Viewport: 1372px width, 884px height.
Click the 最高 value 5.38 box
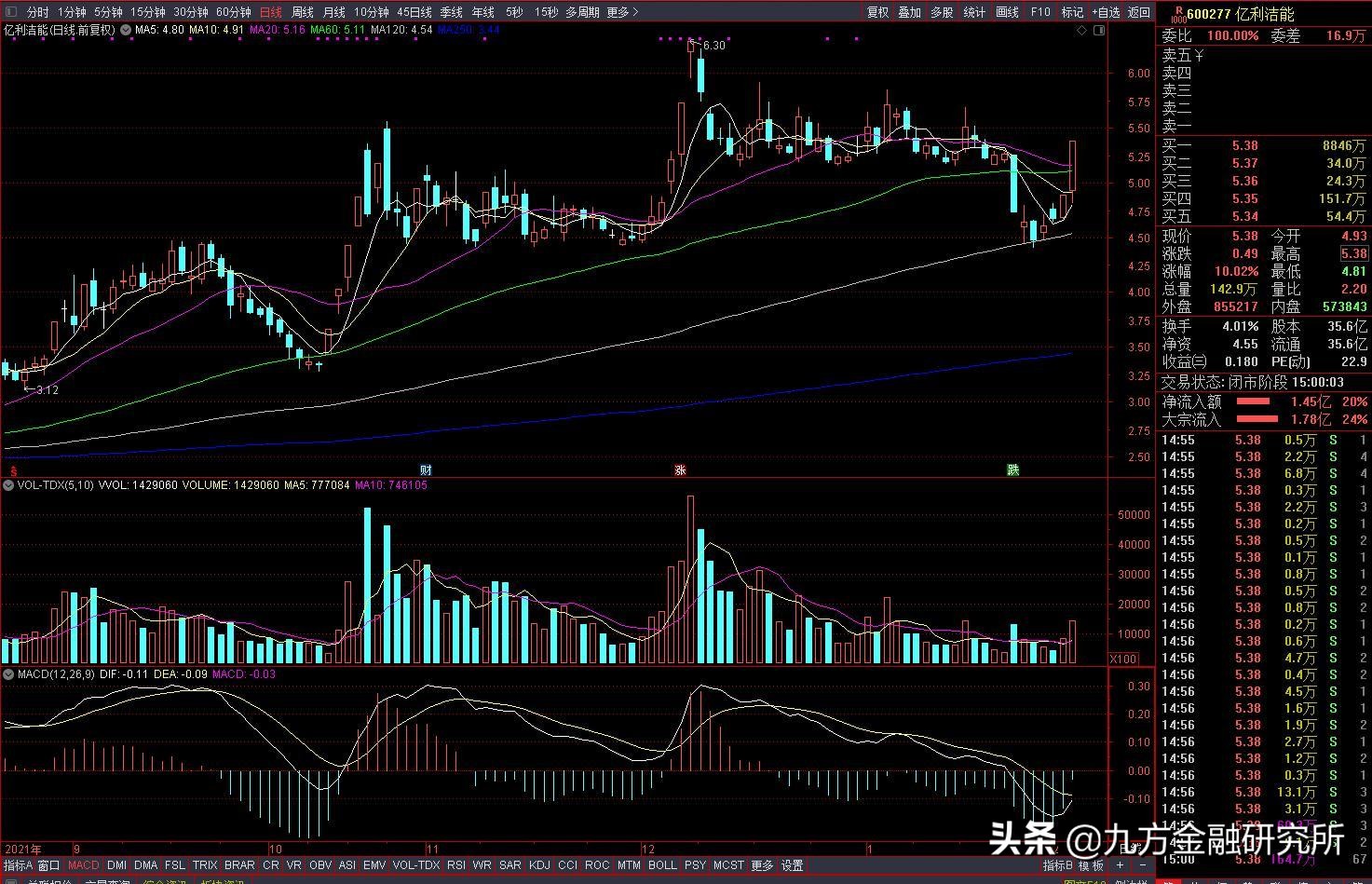(1353, 253)
